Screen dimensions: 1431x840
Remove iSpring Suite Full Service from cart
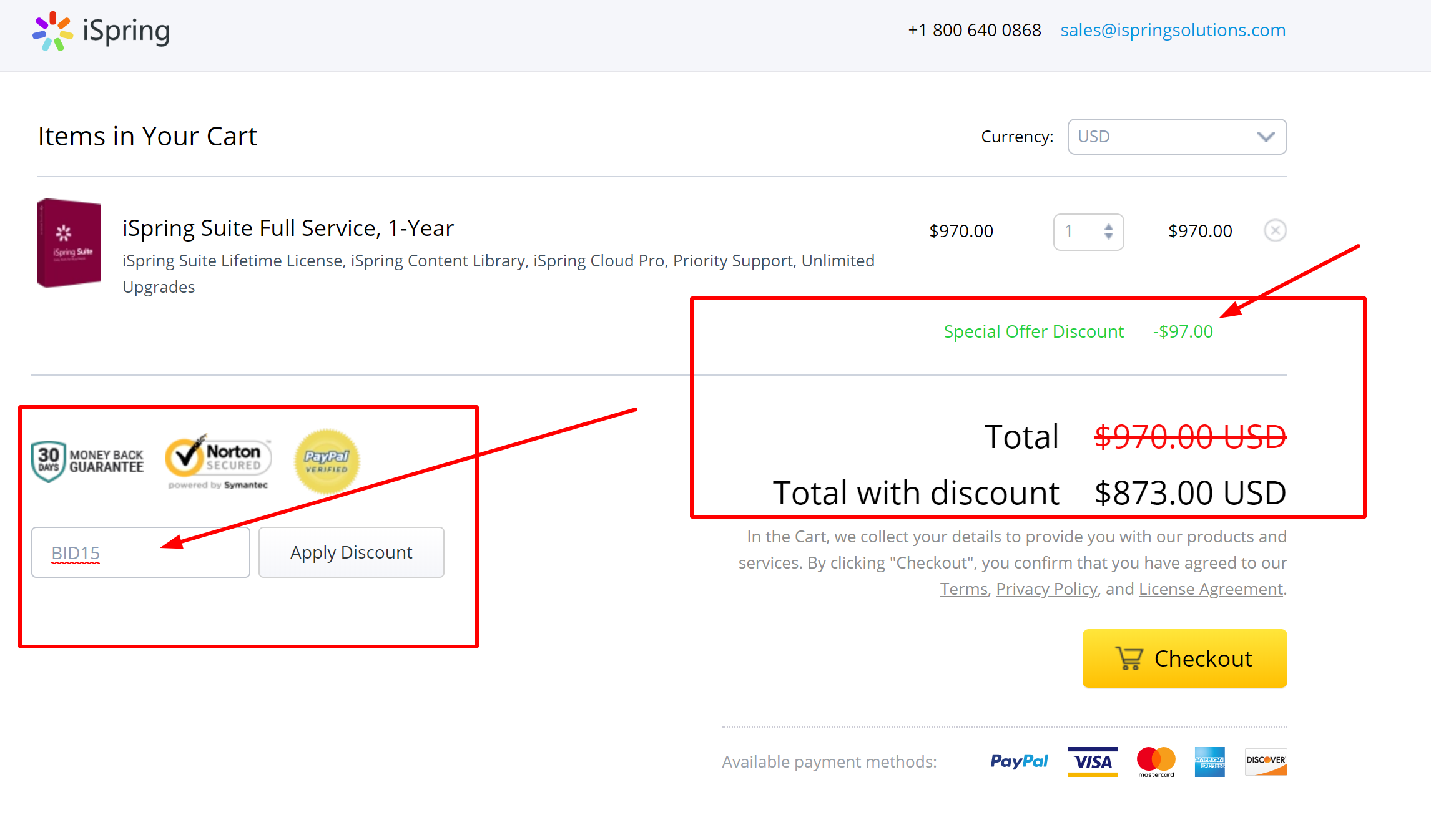[x=1276, y=230]
